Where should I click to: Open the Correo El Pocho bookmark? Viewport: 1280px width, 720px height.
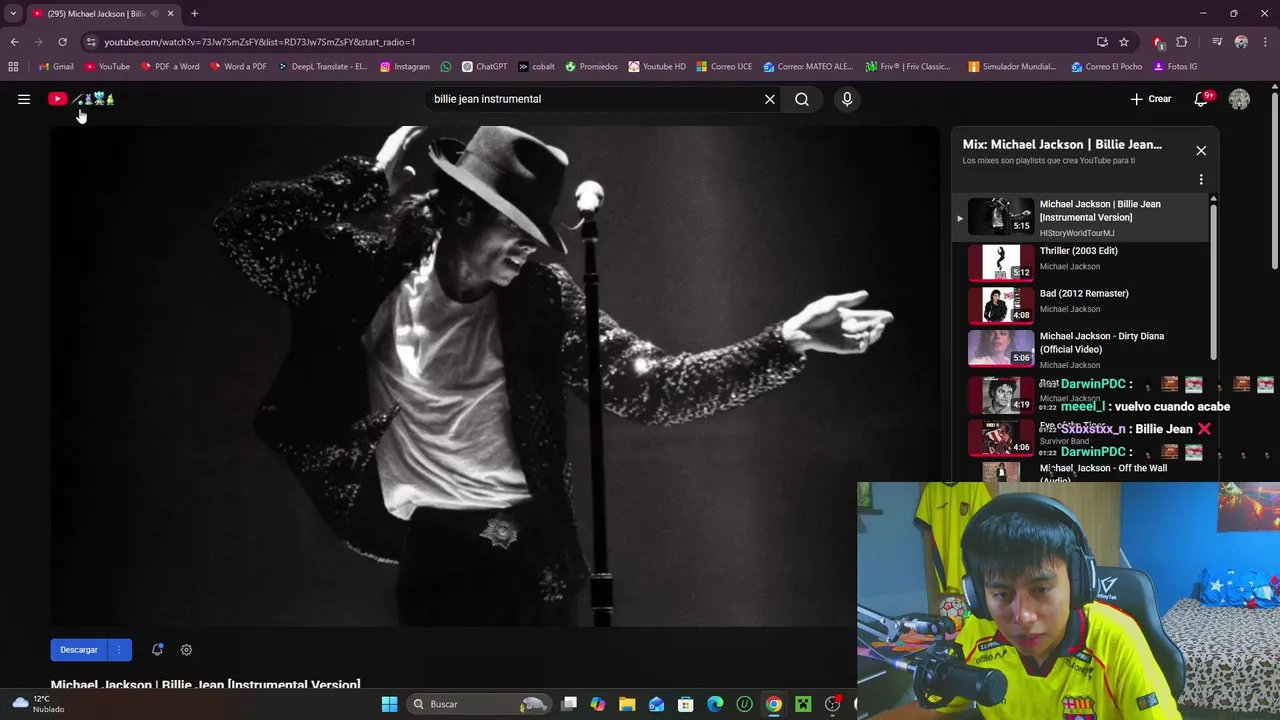1106,67
